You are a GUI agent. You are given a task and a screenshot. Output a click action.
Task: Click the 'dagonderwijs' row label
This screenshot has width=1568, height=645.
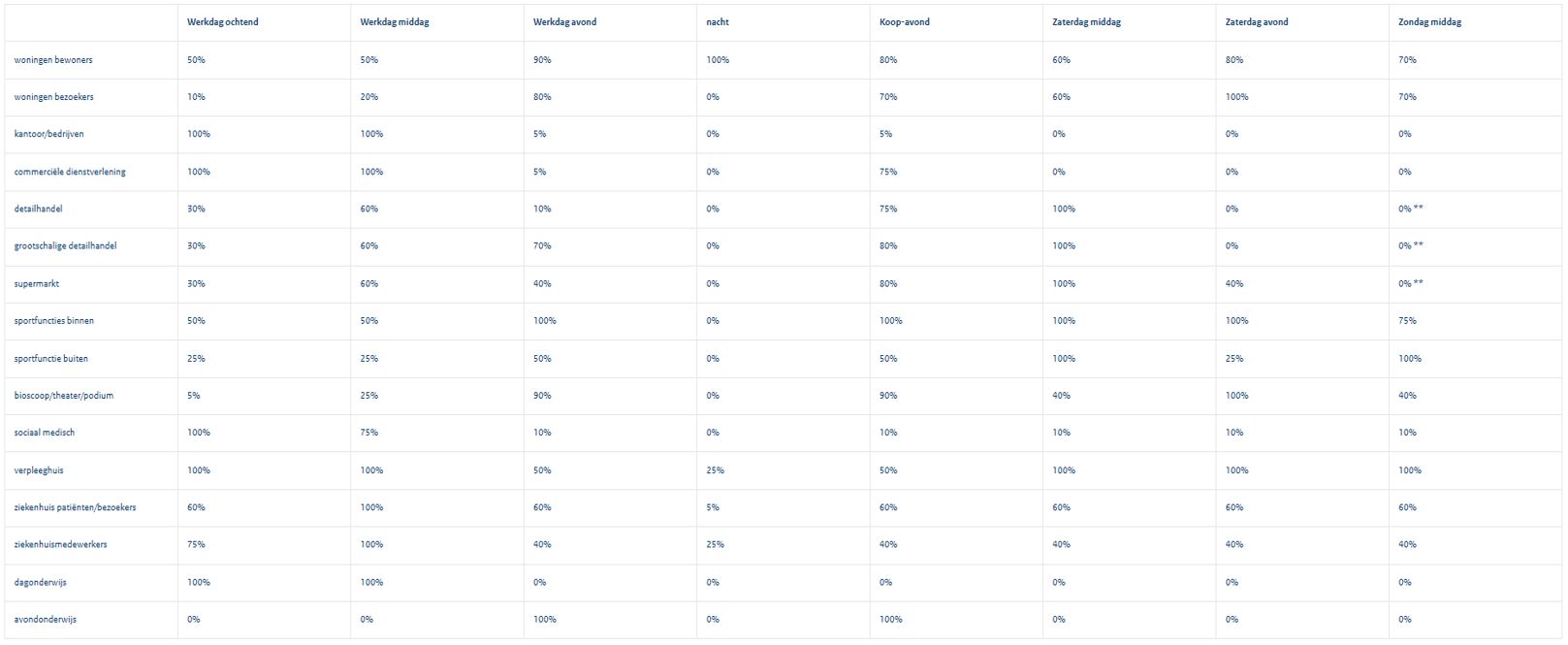tap(41, 583)
